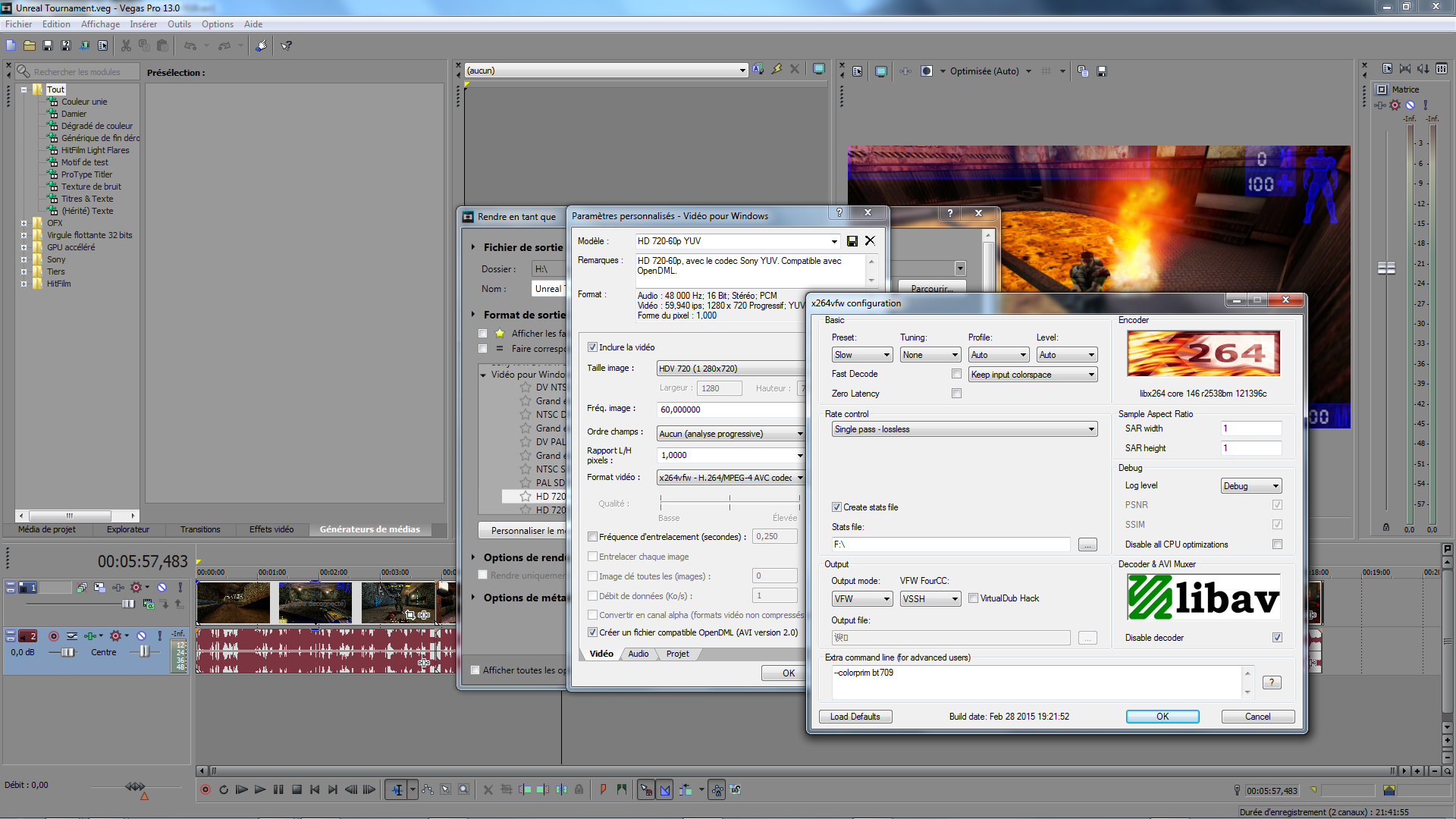
Task: Mute video track 1
Action: pyautogui.click(x=162, y=587)
